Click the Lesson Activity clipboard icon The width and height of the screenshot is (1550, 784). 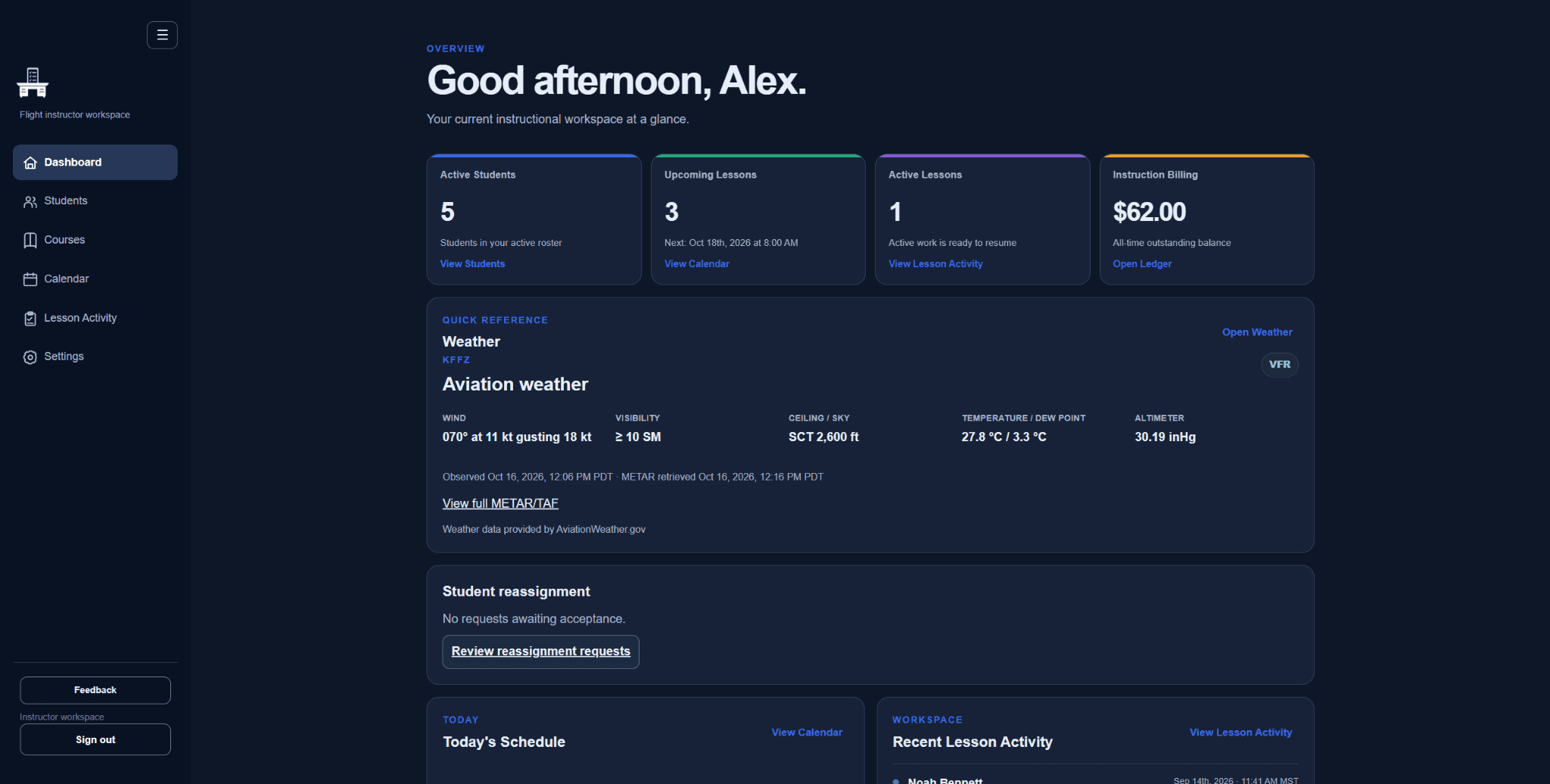30,319
